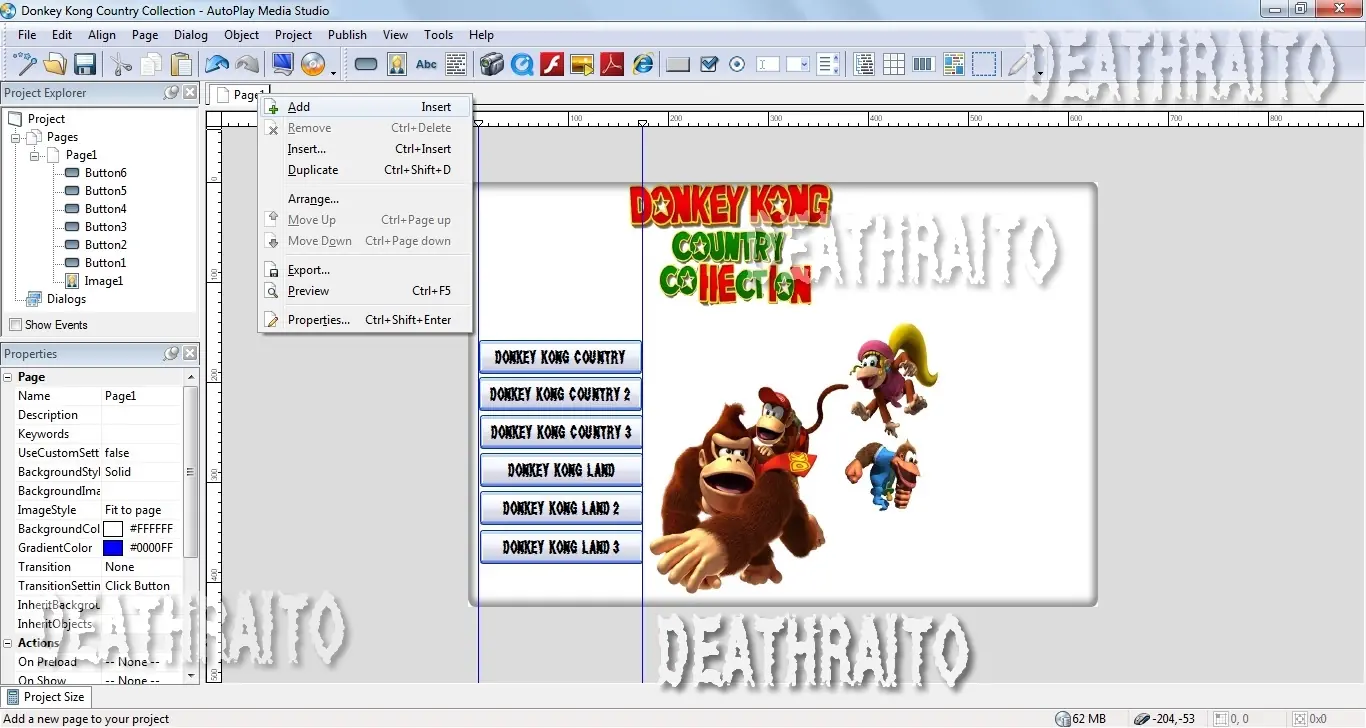Image resolution: width=1366 pixels, height=728 pixels.
Task: Save the project using the floppy disk icon
Action: click(x=84, y=65)
